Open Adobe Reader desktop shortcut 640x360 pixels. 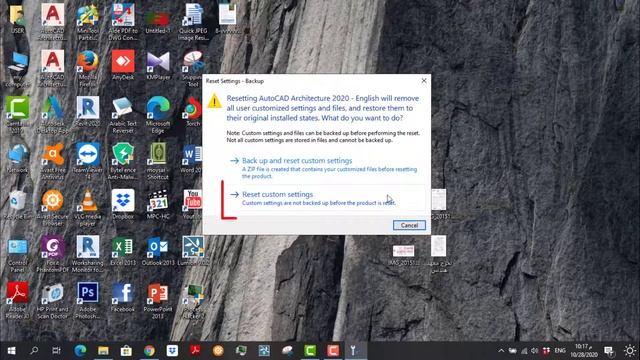[x=17, y=301]
